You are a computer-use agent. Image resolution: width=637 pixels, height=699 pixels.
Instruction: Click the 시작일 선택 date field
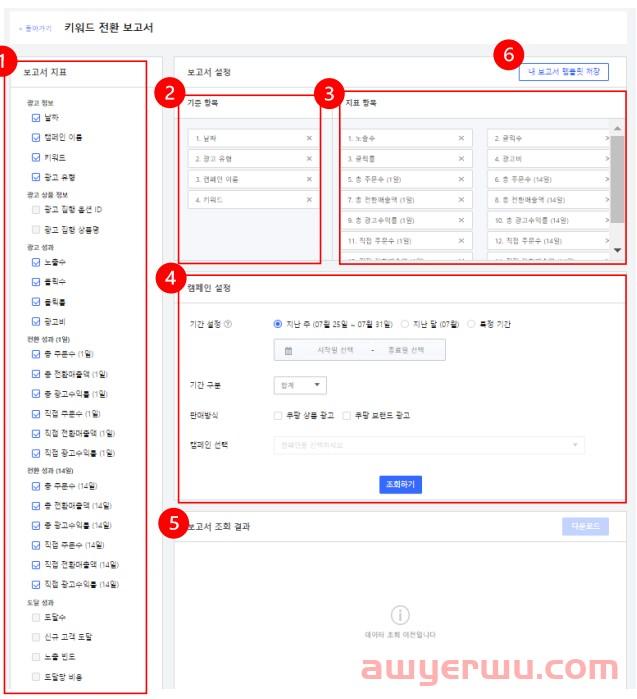(329, 351)
